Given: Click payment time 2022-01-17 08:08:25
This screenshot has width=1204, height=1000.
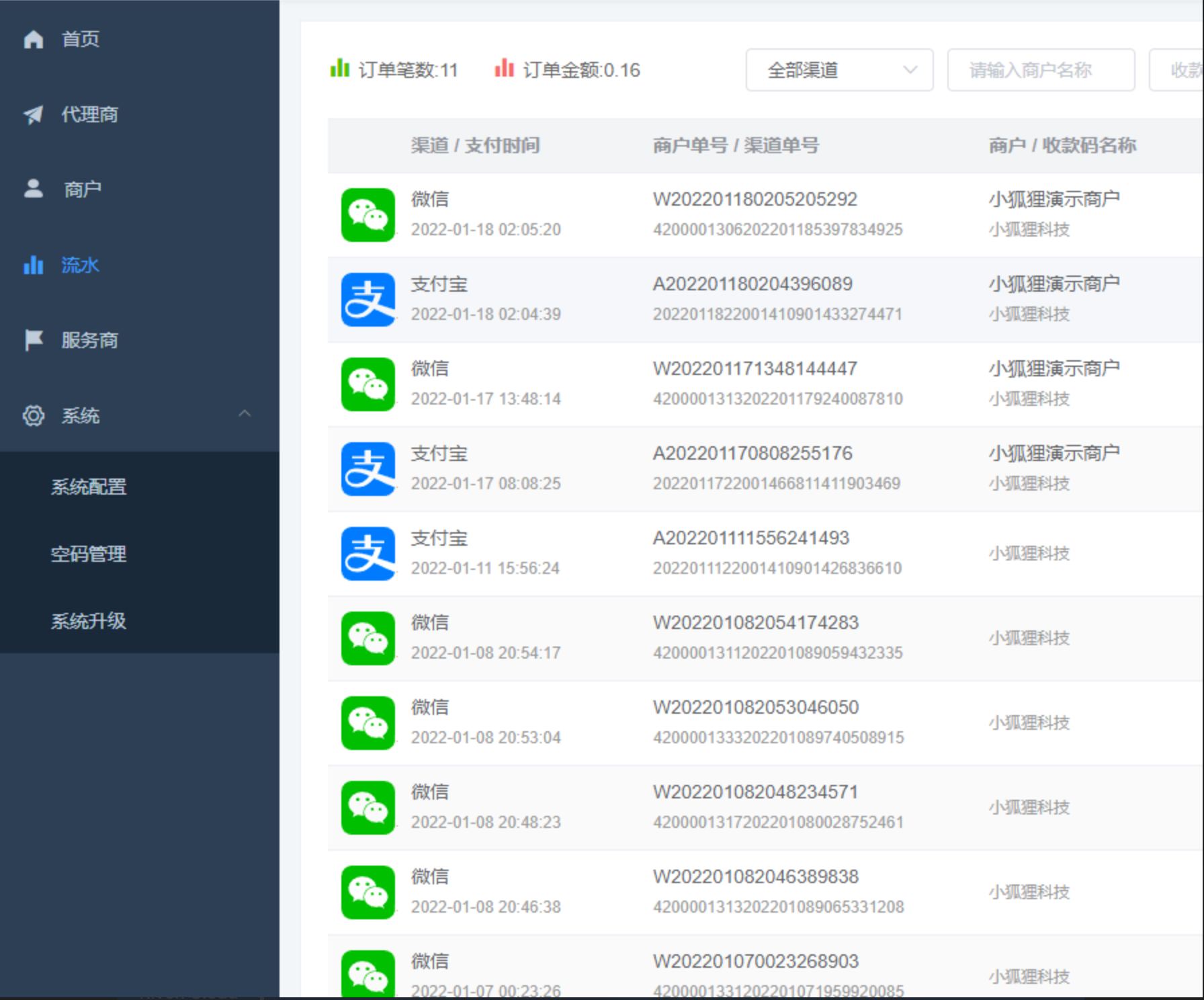Looking at the screenshot, I should pos(486,483).
